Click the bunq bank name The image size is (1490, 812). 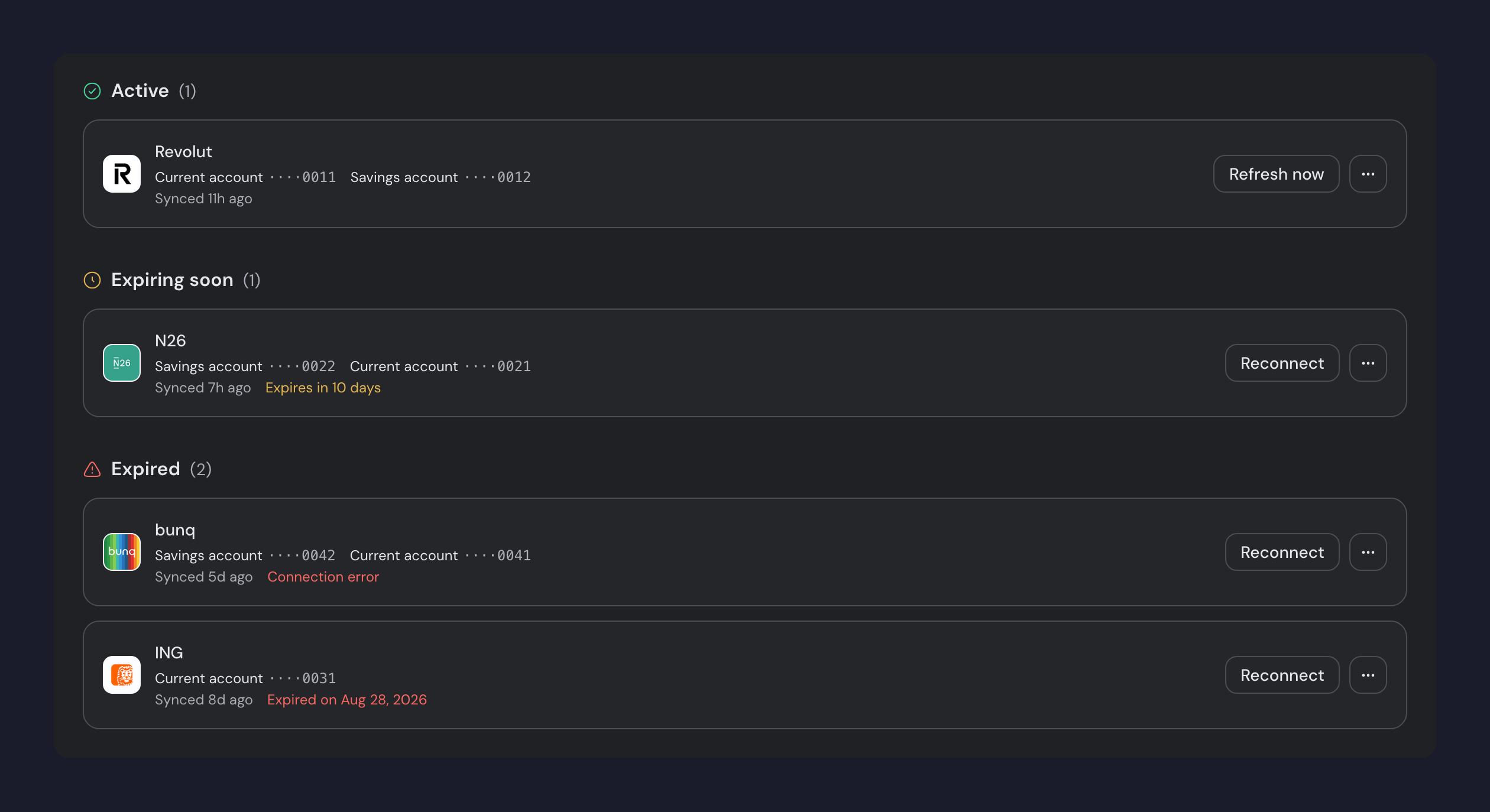[x=175, y=530]
